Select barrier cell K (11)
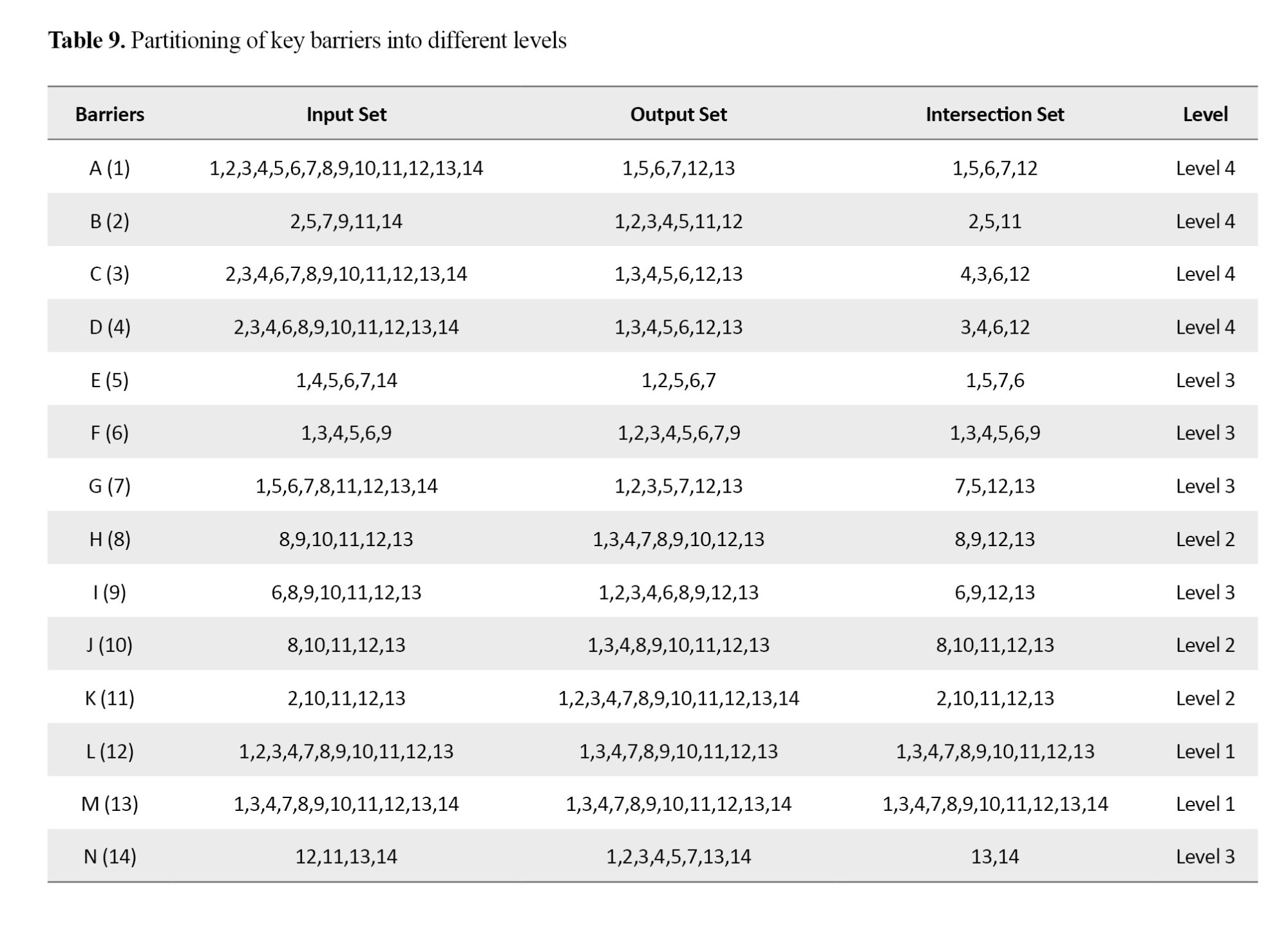The image size is (1288, 932). tap(109, 698)
